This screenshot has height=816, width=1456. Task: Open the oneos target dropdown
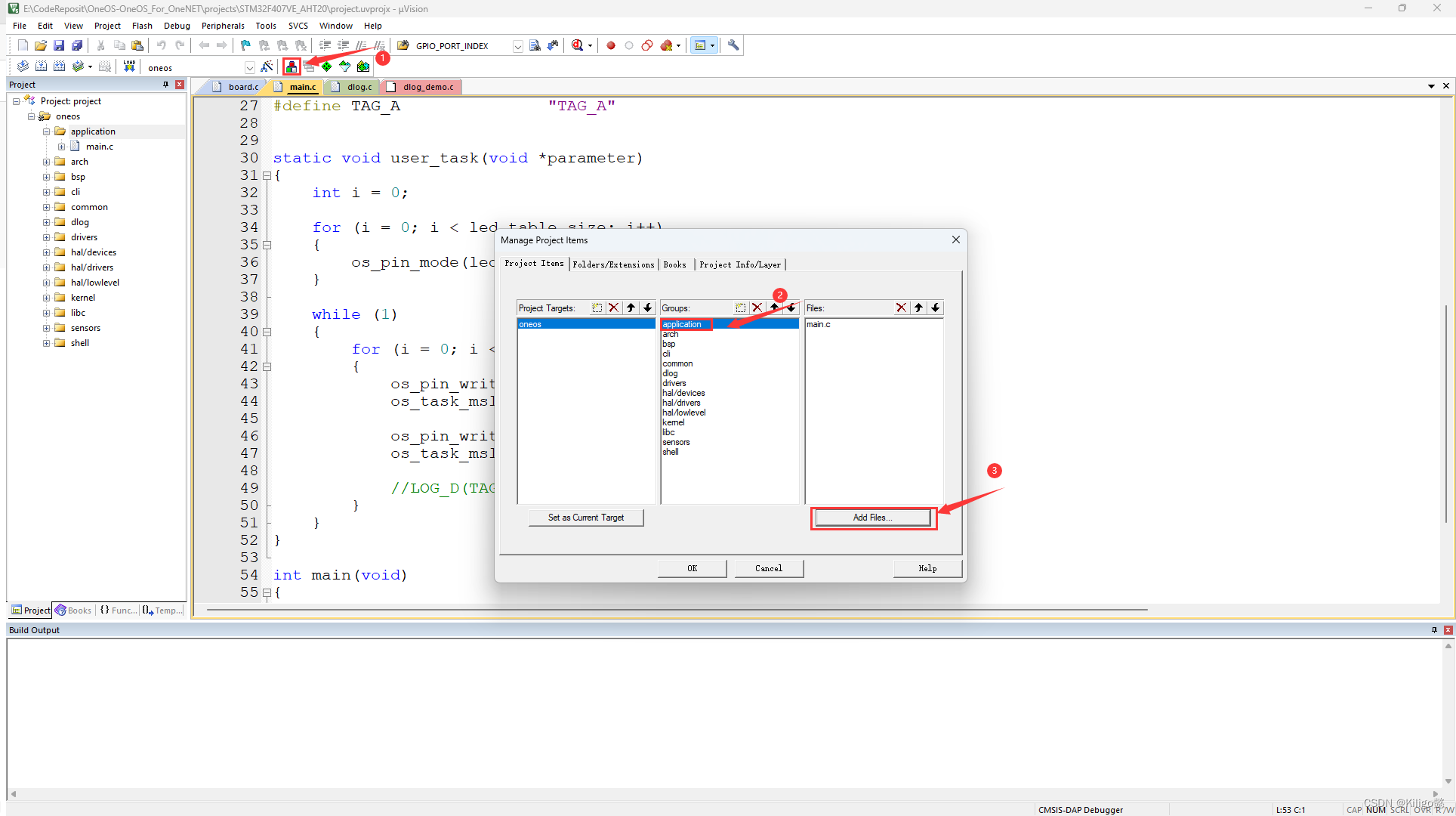tap(249, 67)
